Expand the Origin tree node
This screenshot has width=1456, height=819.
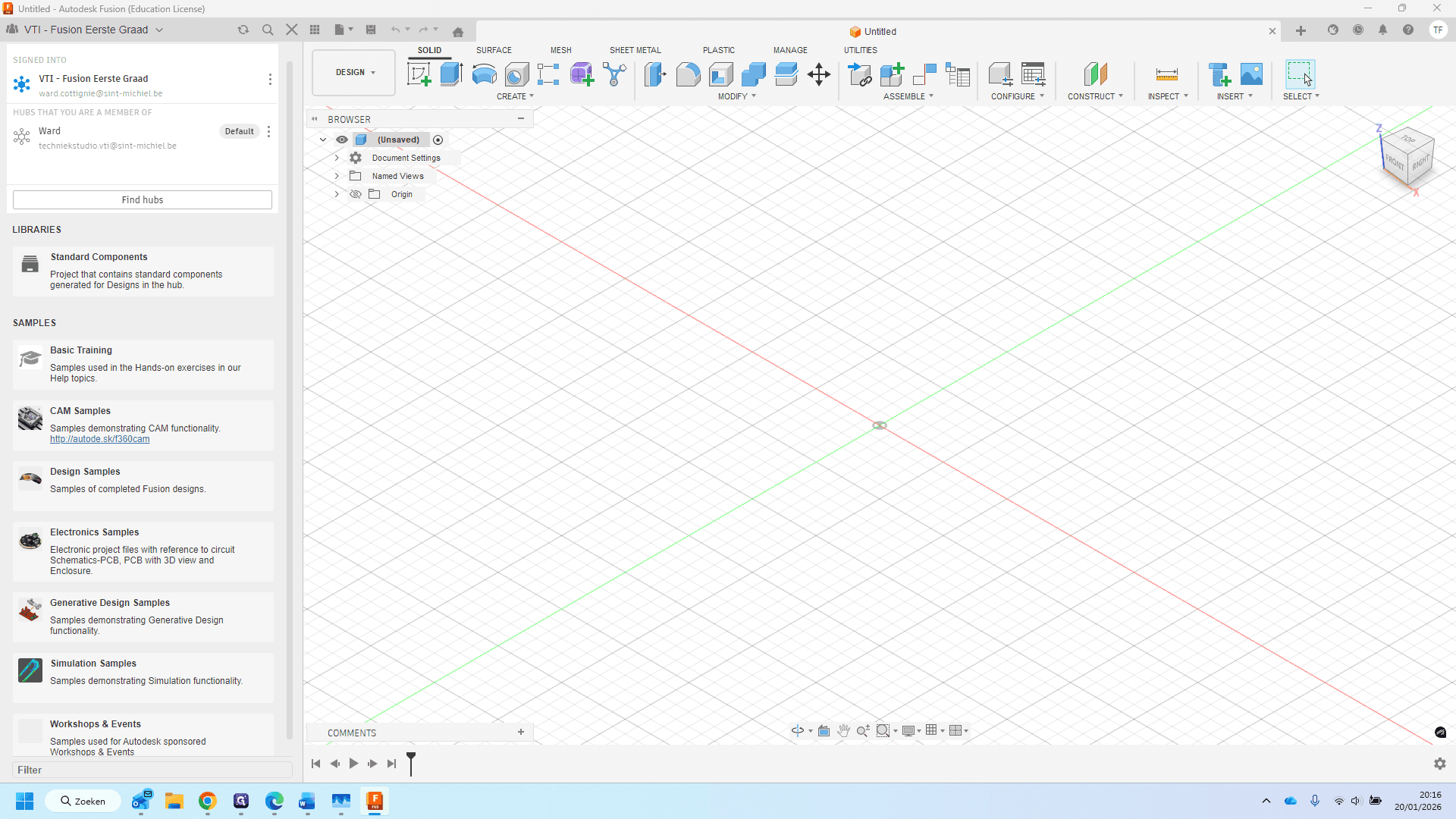pyautogui.click(x=337, y=194)
